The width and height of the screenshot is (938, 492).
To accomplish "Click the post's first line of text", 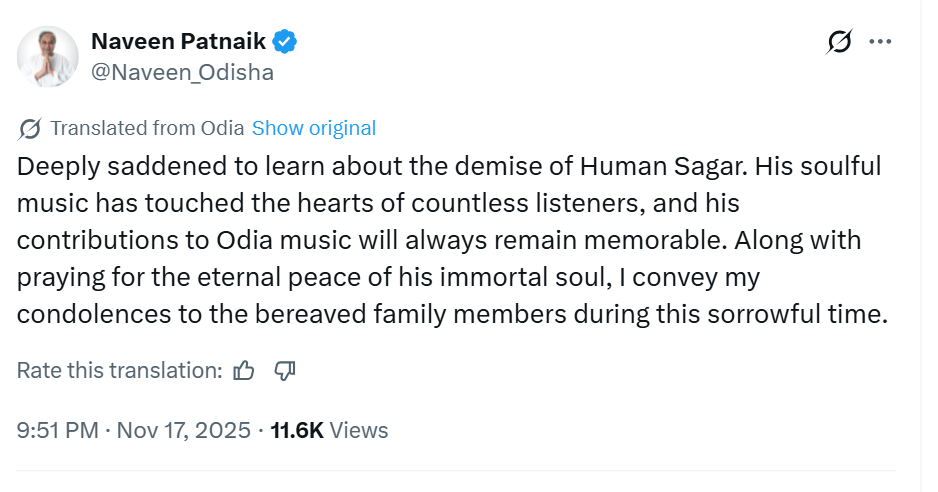I will [x=448, y=167].
